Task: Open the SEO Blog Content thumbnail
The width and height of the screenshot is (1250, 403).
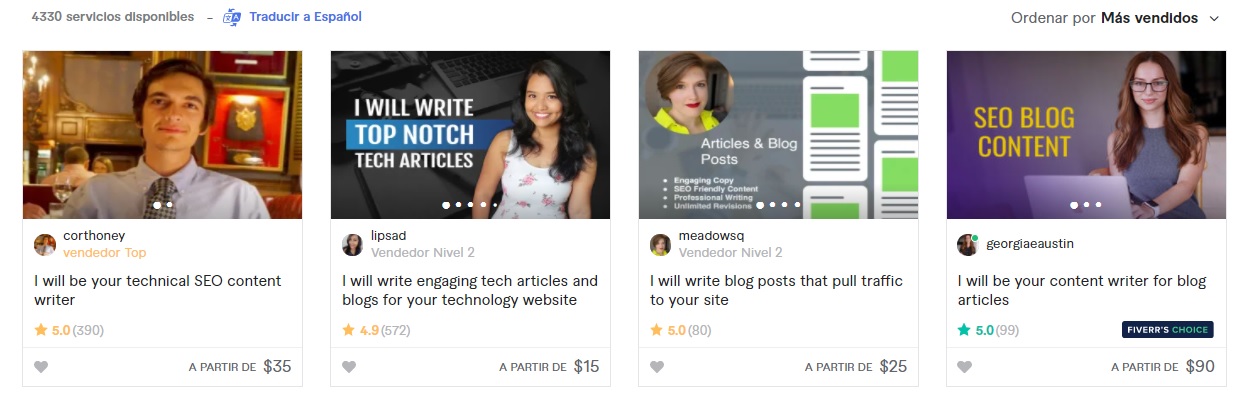Action: click(1086, 135)
